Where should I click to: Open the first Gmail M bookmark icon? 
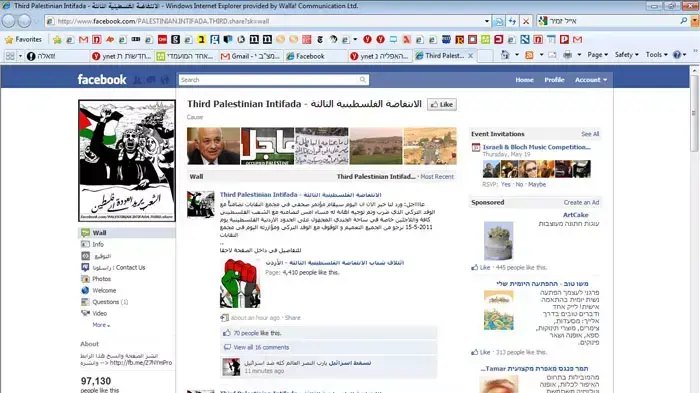(x=83, y=40)
